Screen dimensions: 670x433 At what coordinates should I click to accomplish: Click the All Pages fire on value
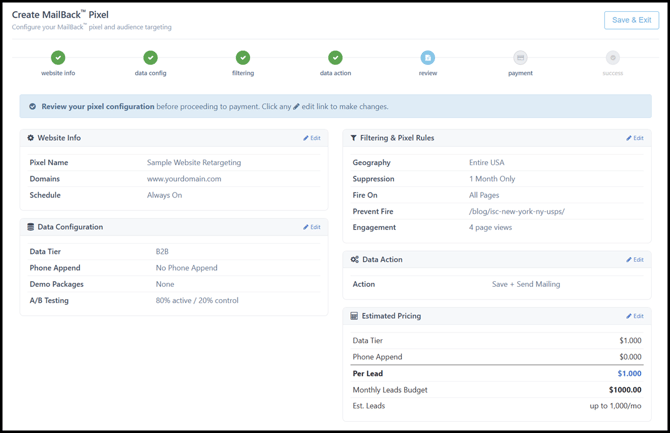click(x=484, y=195)
